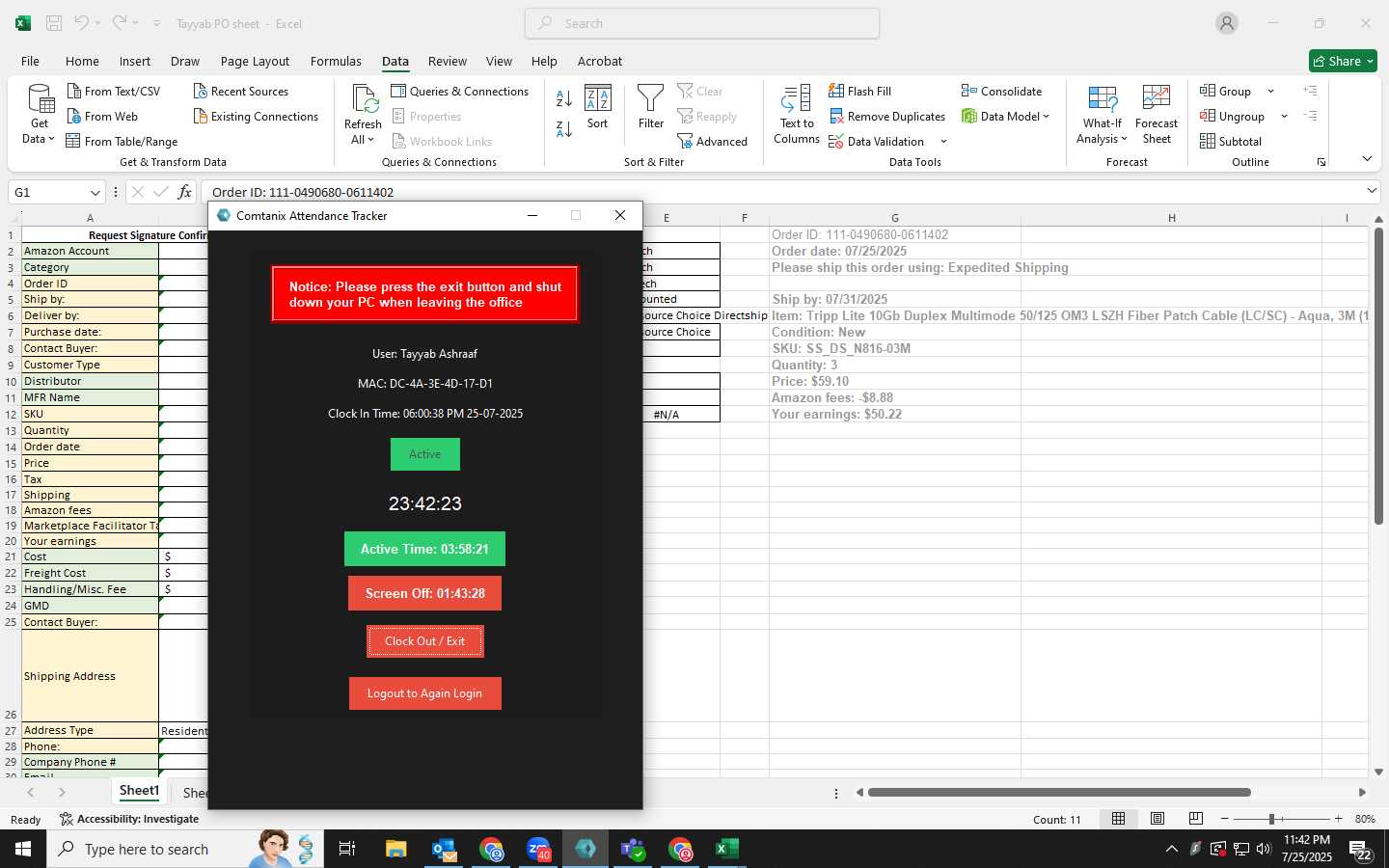The image size is (1389, 868).
Task: Open the File menu
Action: pos(30,61)
